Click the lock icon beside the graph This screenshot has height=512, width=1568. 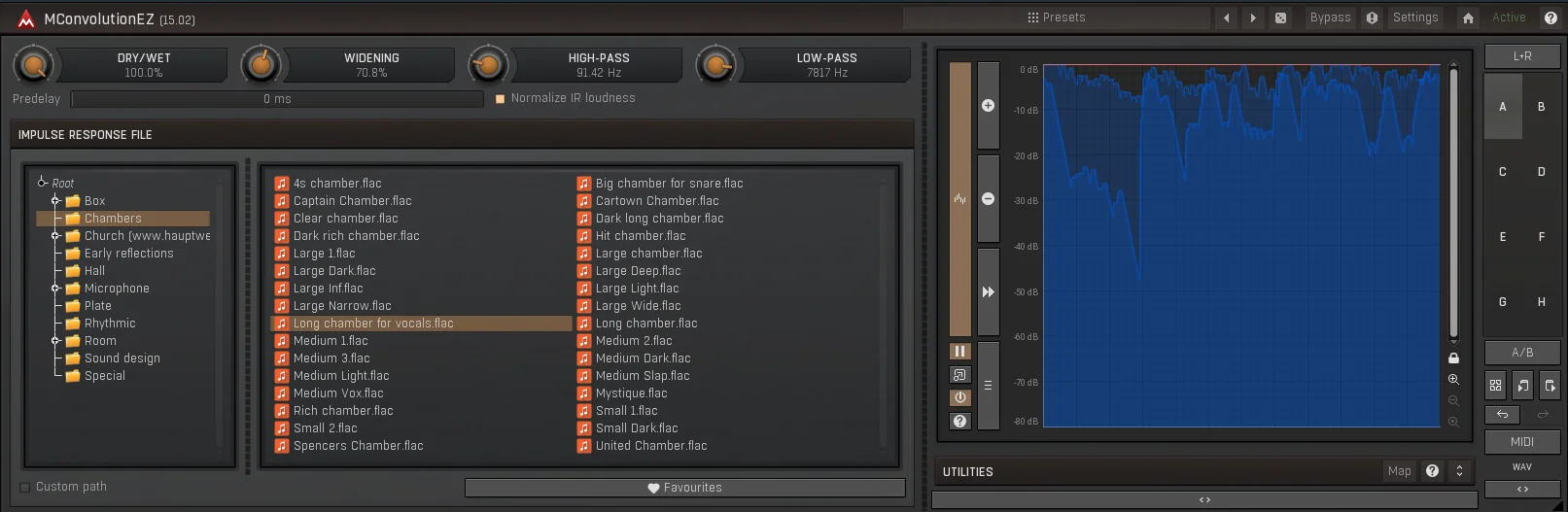[x=1453, y=358]
